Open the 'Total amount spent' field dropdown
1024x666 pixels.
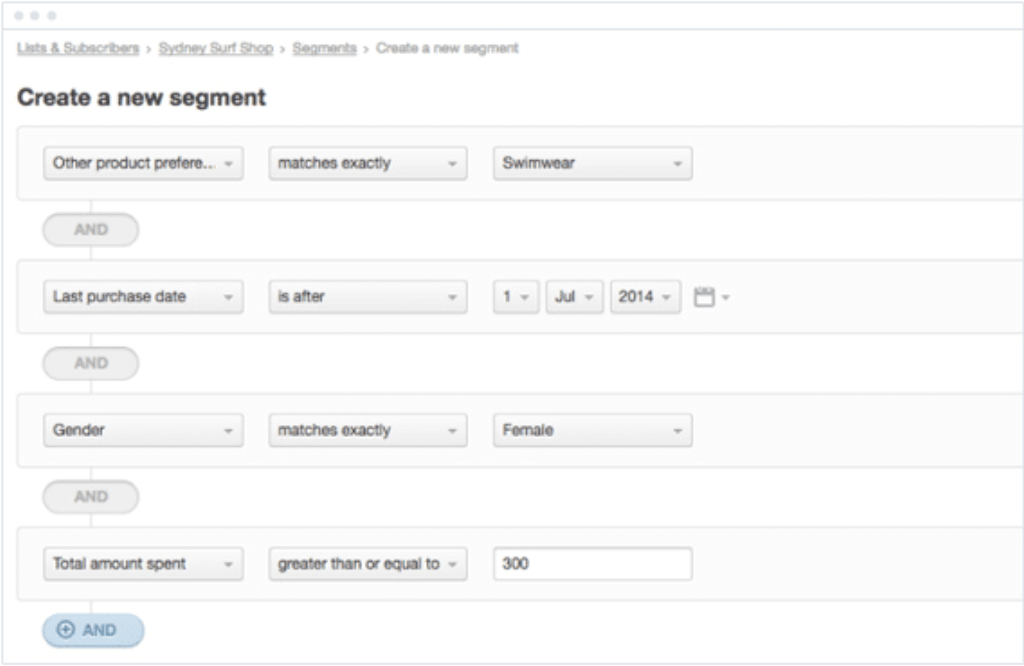(x=143, y=564)
